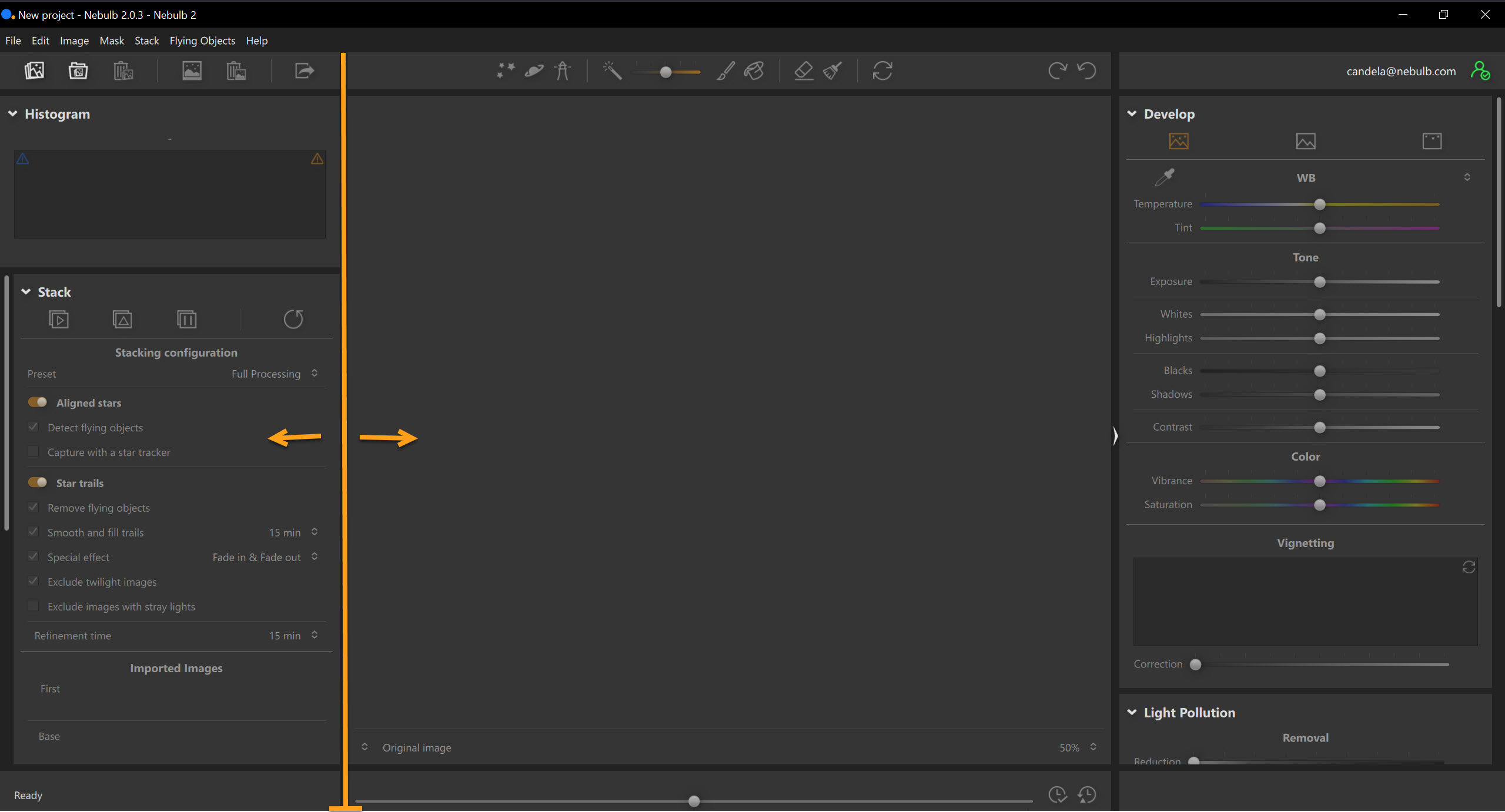Open the Flying Objects menu
1505x812 pixels.
coord(202,41)
